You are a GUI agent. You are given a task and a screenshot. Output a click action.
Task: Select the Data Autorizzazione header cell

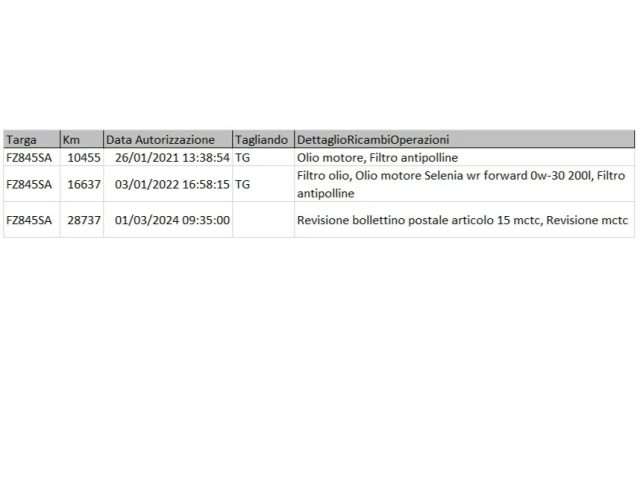168,140
